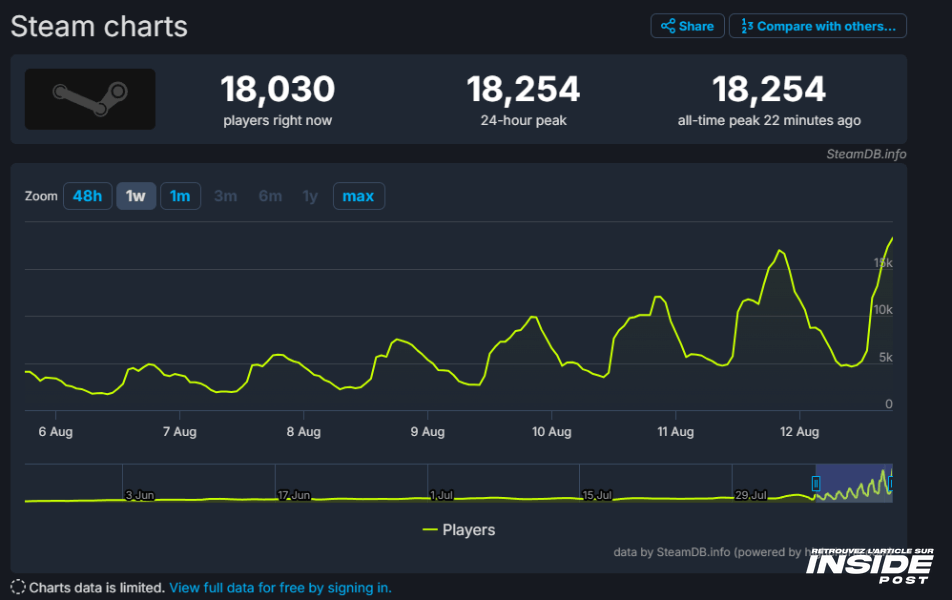The width and height of the screenshot is (952, 600).
Task: Zoom chart to max range
Action: pos(358,196)
